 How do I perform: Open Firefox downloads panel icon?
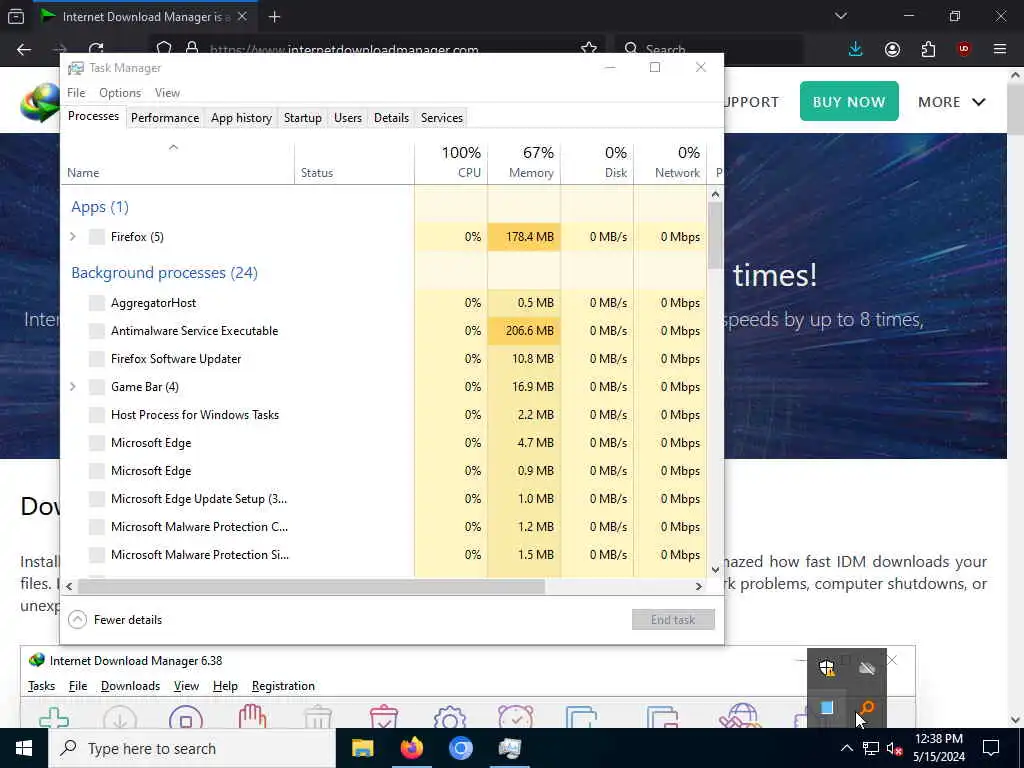pyautogui.click(x=855, y=49)
